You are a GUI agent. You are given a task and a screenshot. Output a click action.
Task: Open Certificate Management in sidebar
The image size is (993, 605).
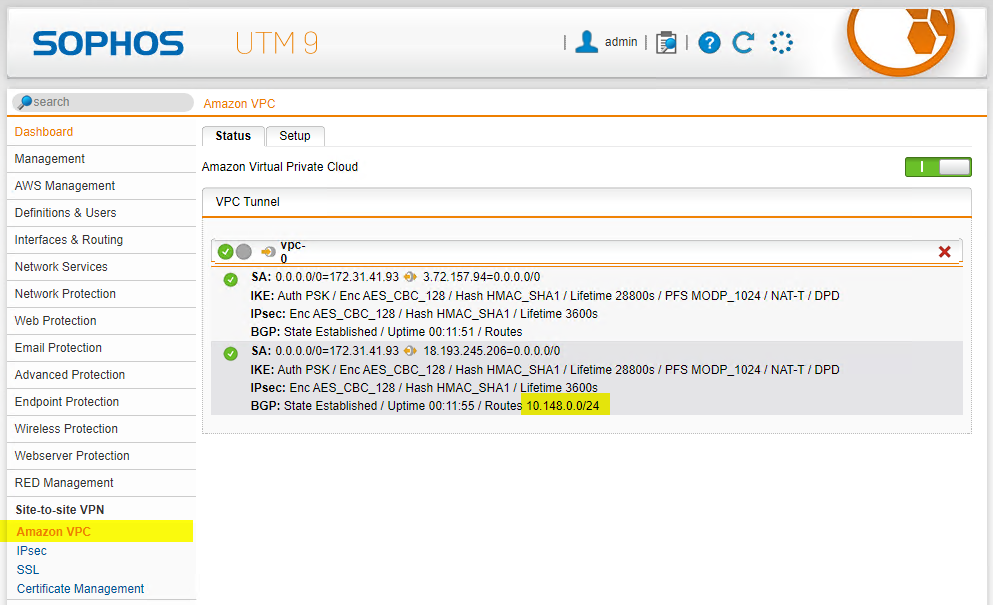pos(81,589)
